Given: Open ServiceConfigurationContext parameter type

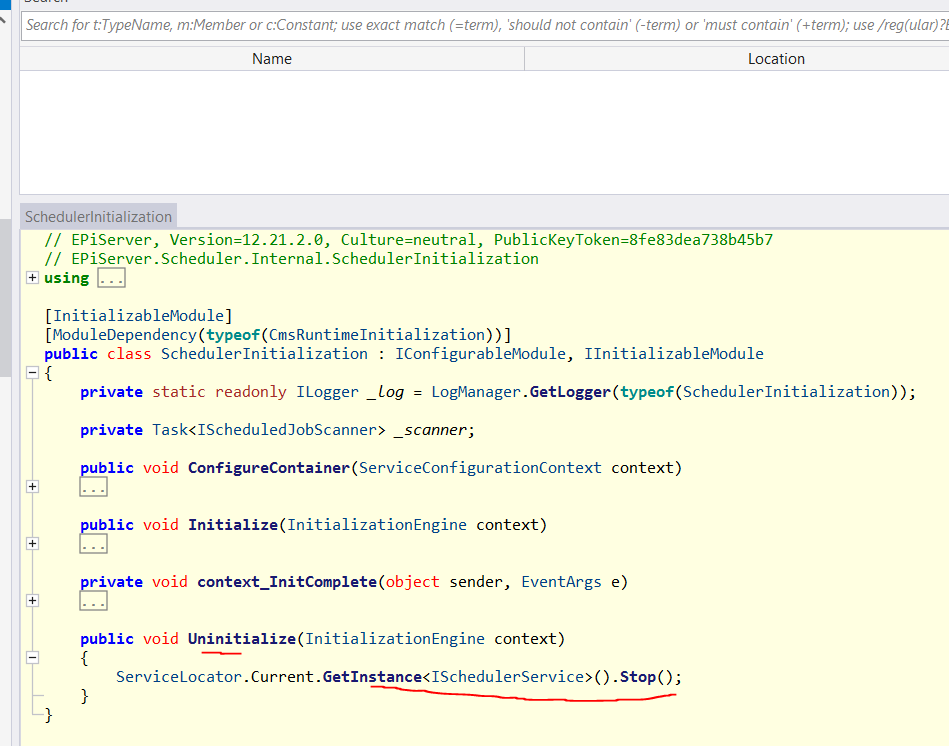Looking at the screenshot, I should coord(480,468).
